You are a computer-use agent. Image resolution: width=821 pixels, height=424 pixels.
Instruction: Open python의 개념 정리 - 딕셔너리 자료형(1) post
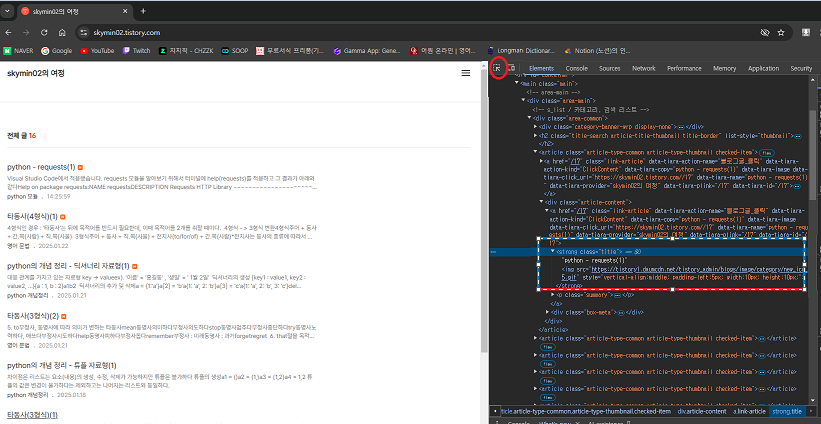pos(68,266)
